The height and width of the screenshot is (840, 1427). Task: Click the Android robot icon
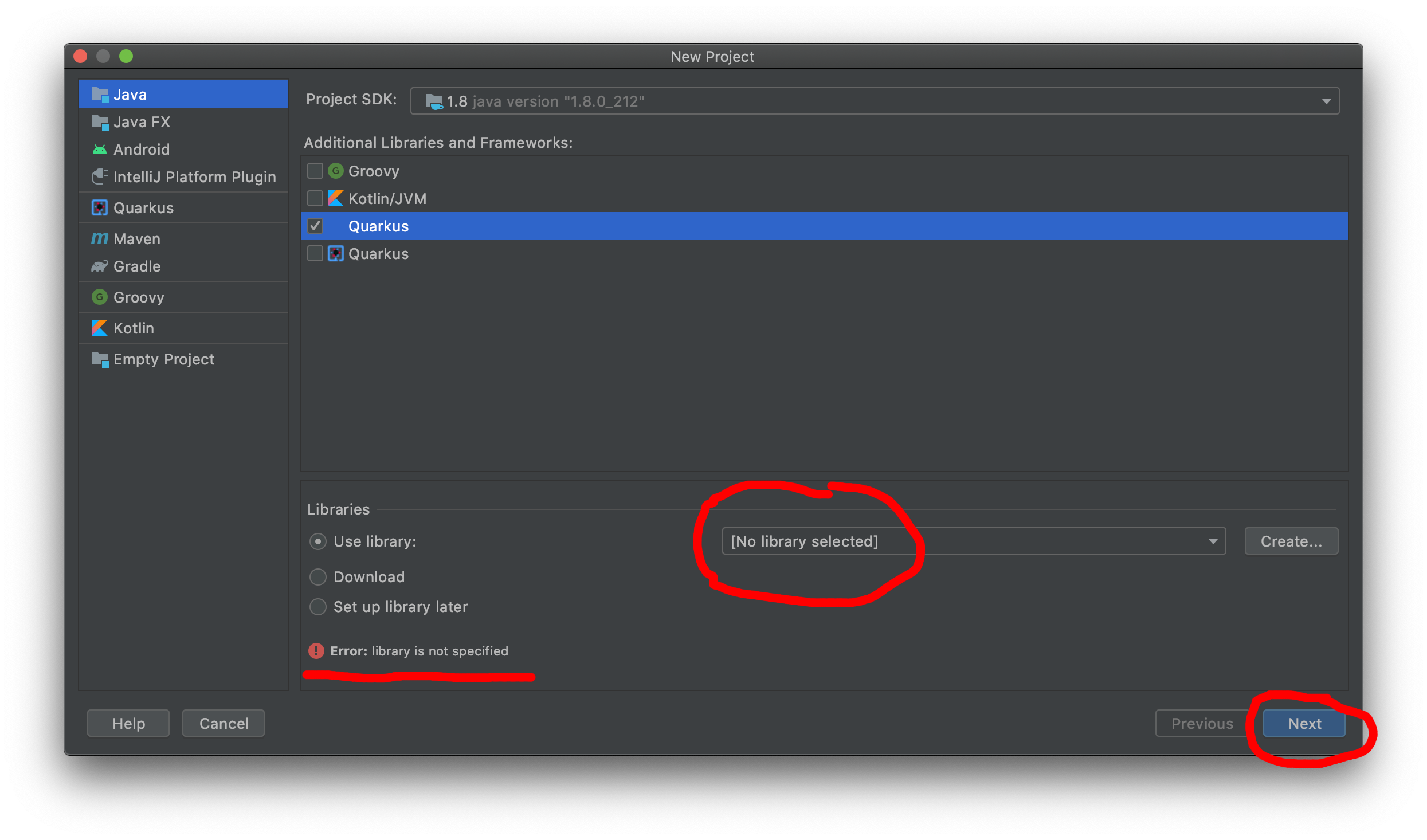100,150
